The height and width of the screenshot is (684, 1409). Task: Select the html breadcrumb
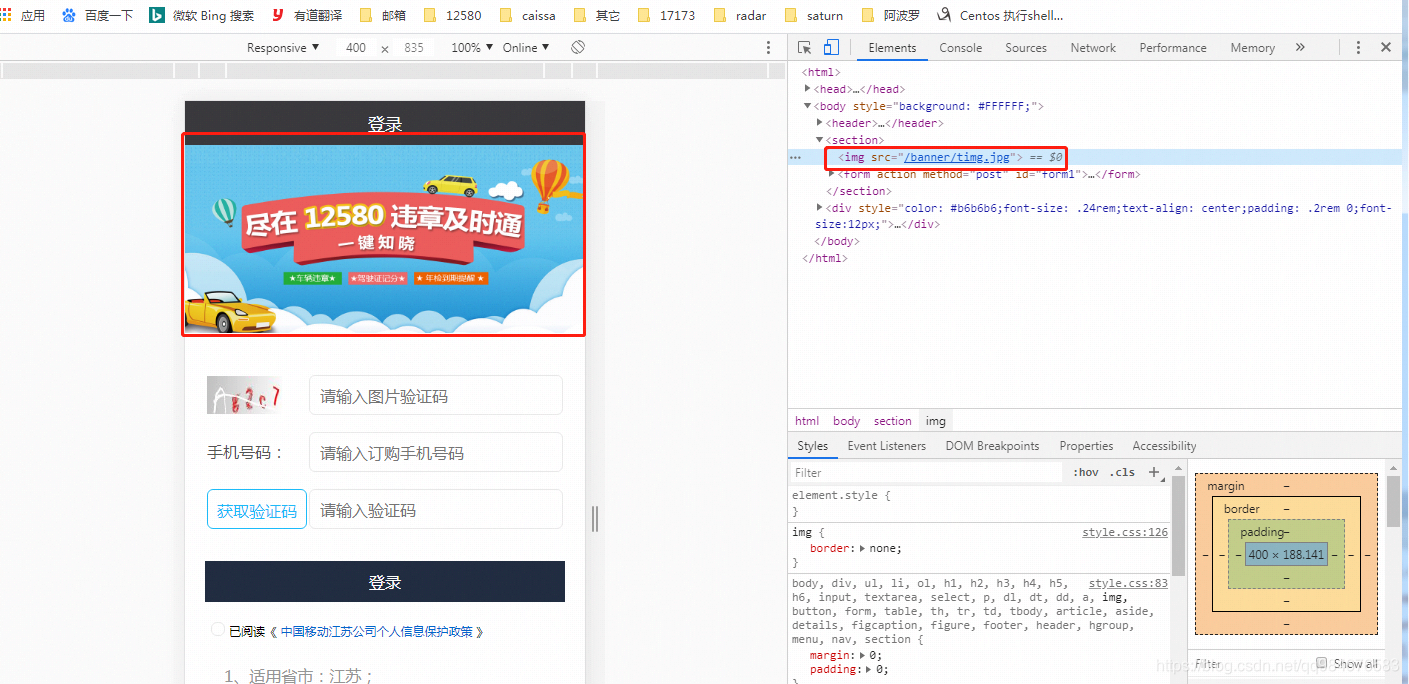807,421
